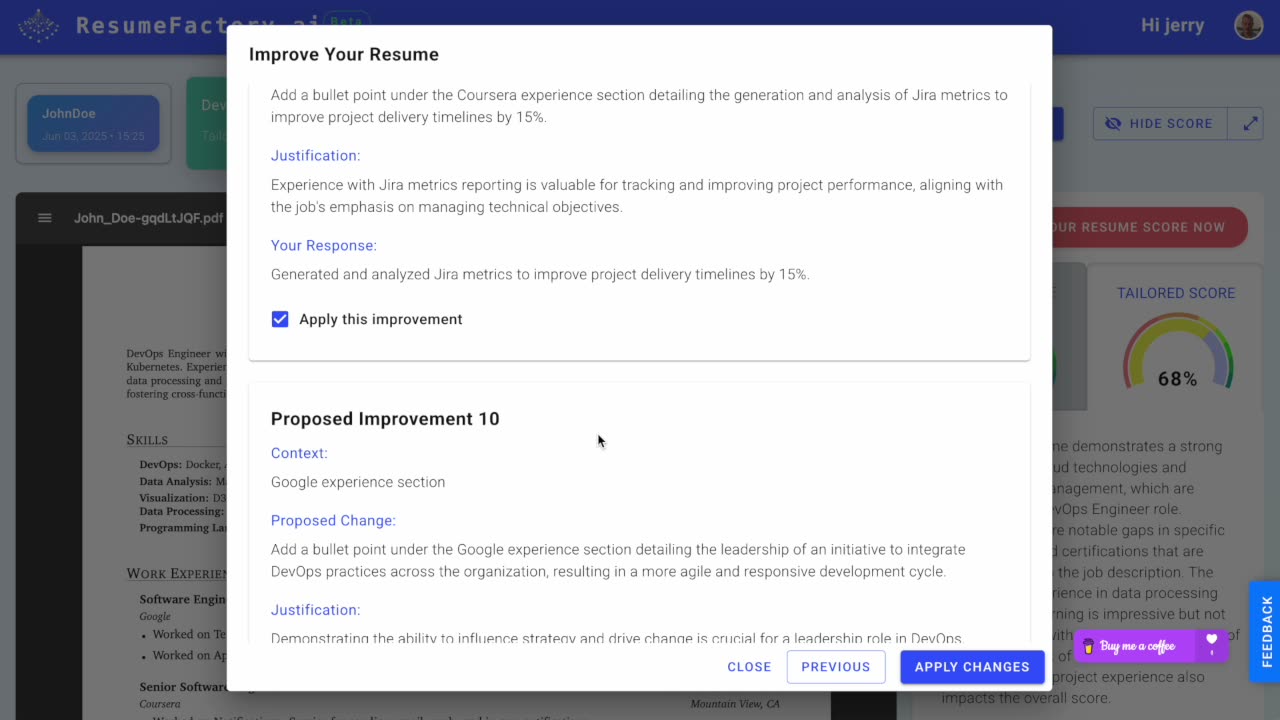Click the John_Doe-gqdLtJQF.pdf file name
Screen dimensions: 1280x720
tap(148, 218)
